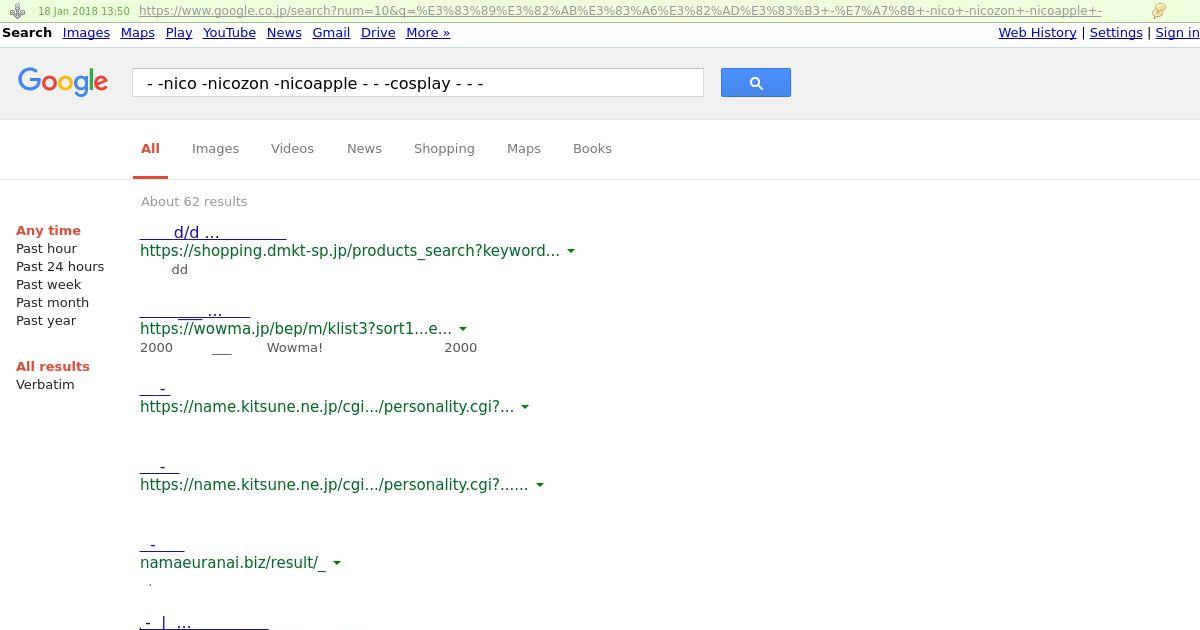This screenshot has width=1200, height=630.
Task: Open News link in top navigation bar
Action: pos(284,33)
